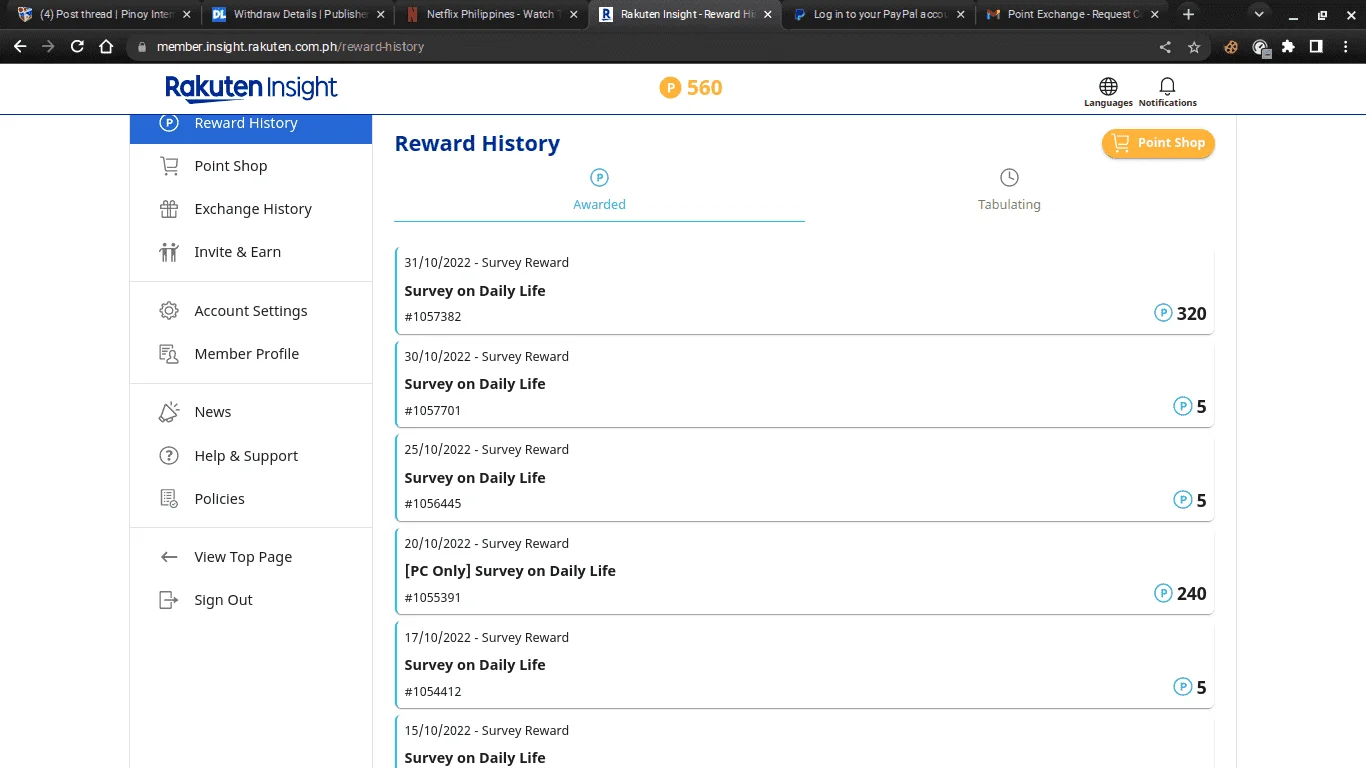Click the View Top Page arrow icon
The height and width of the screenshot is (768, 1366).
coord(169,557)
